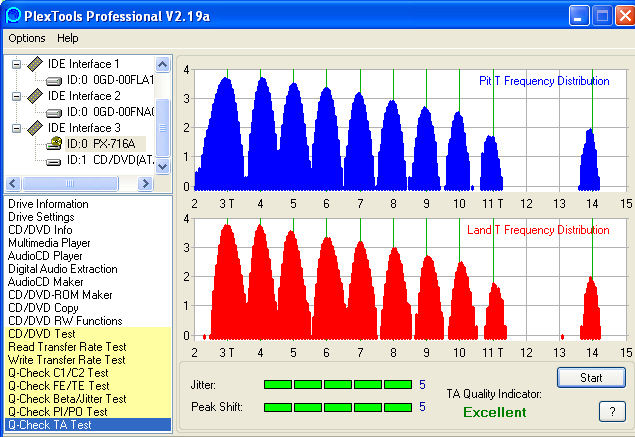This screenshot has height=437, width=635.
Task: Click the PlexTools logo icon in title bar
Action: [13, 15]
